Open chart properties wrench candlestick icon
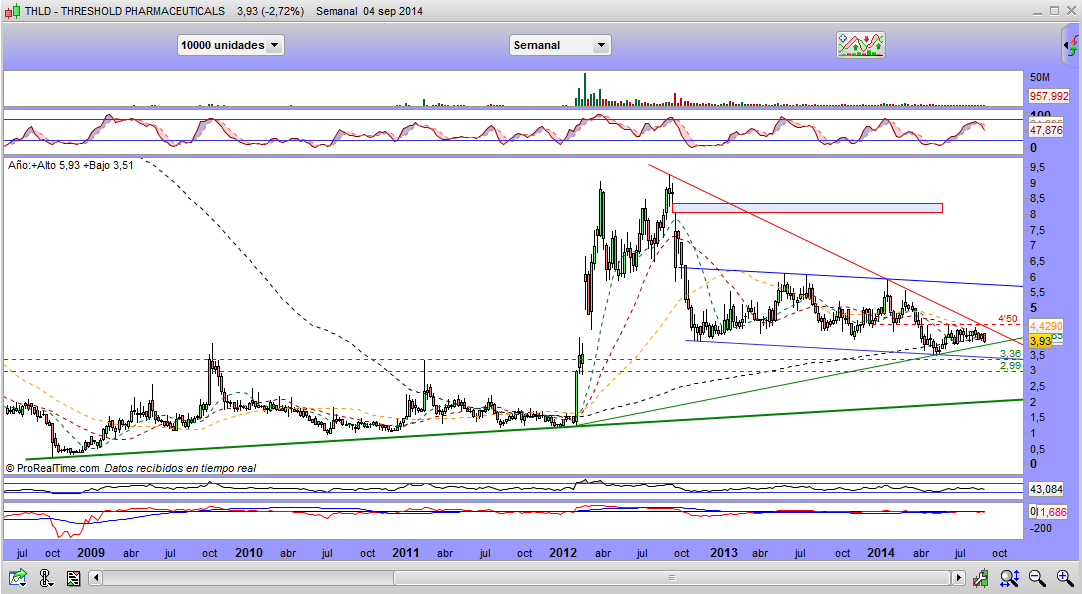This screenshot has height=594, width=1082. 981,577
